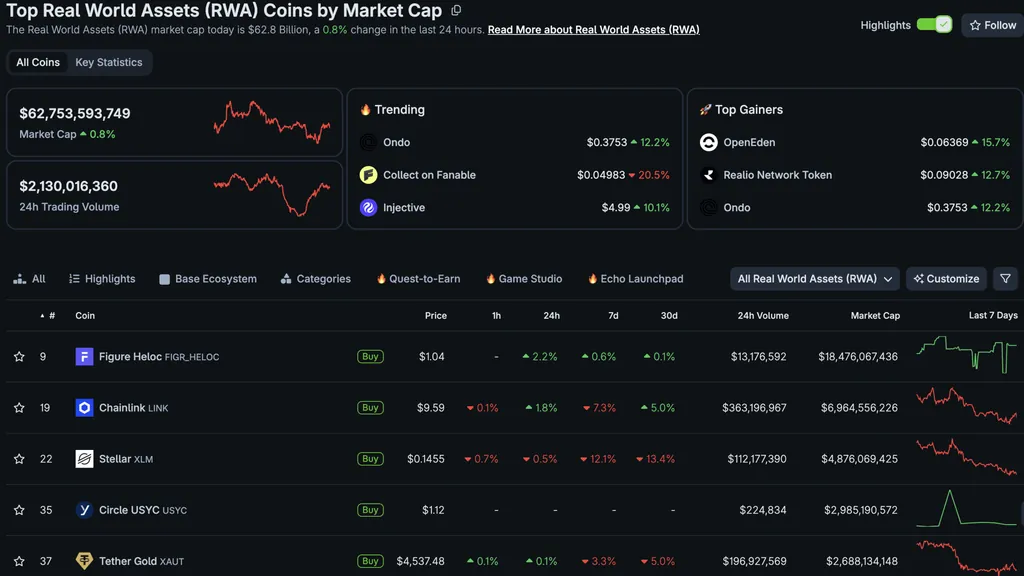Copy page title using copy icon
Viewport: 1024px width, 576px height.
(x=456, y=10)
